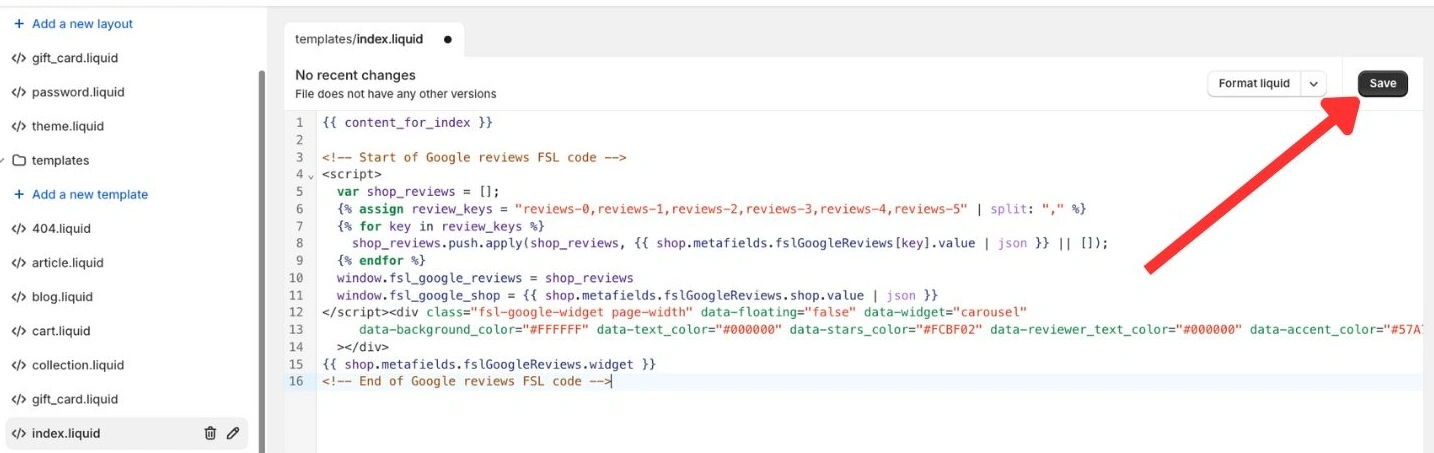Click the 'var shop_reviews = [];' line

point(418,192)
